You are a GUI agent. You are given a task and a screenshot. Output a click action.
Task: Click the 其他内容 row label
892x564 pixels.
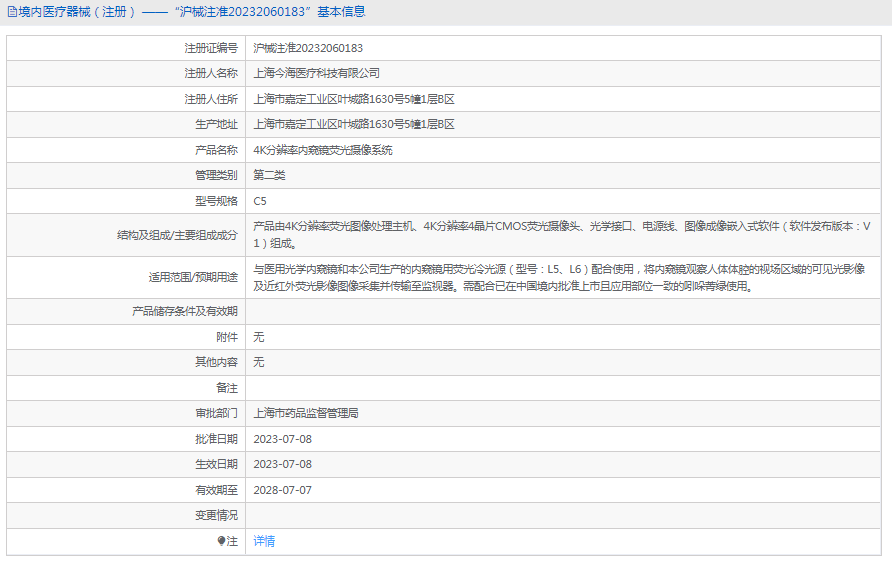pyautogui.click(x=216, y=362)
